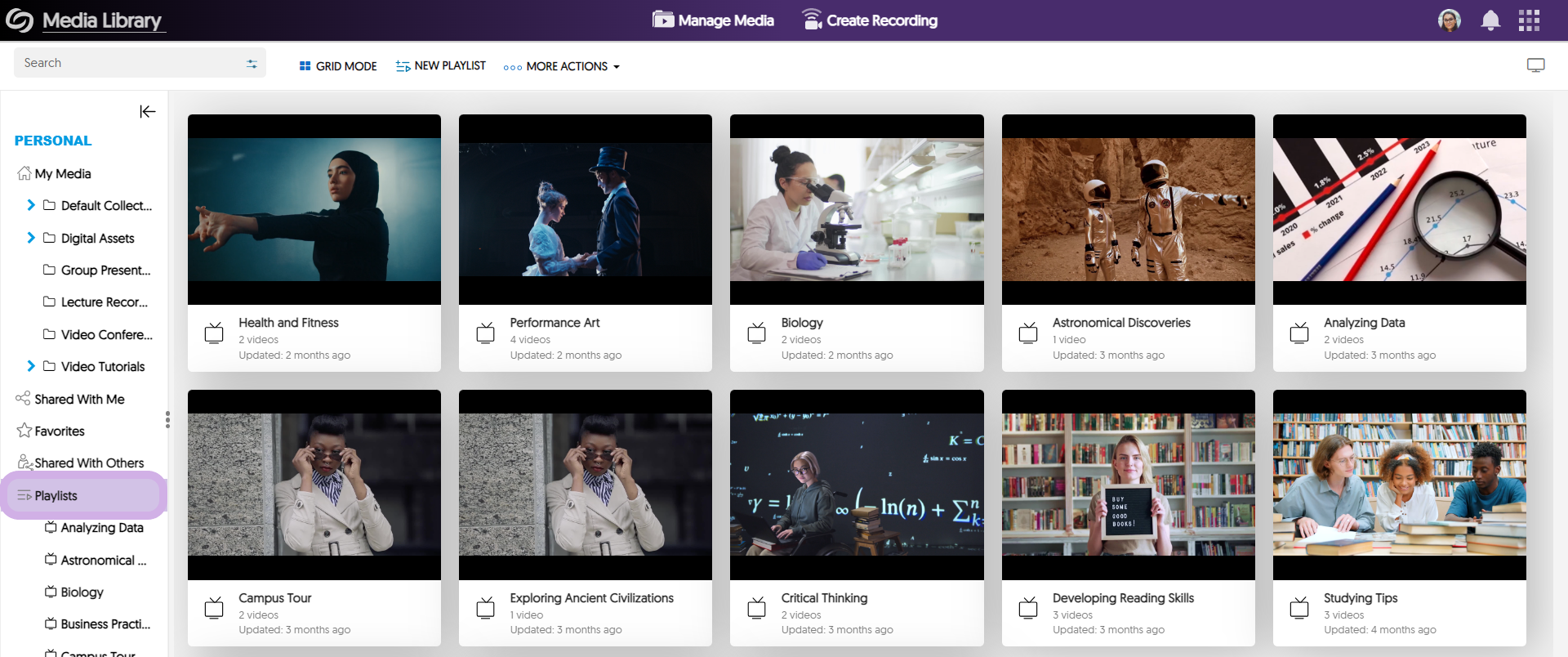
Task: Click the user profile avatar
Action: coord(1449,20)
